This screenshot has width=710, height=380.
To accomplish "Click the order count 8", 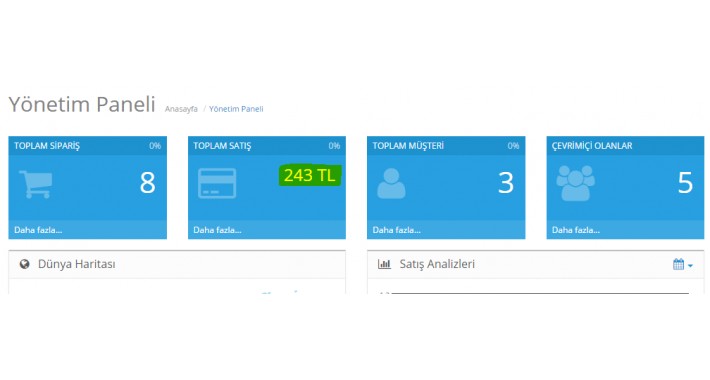I will point(147,183).
